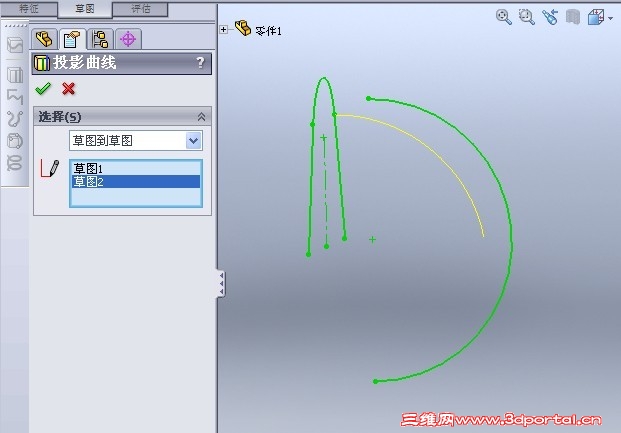
Task: Click the curve through reference points icon
Action: 15,141
